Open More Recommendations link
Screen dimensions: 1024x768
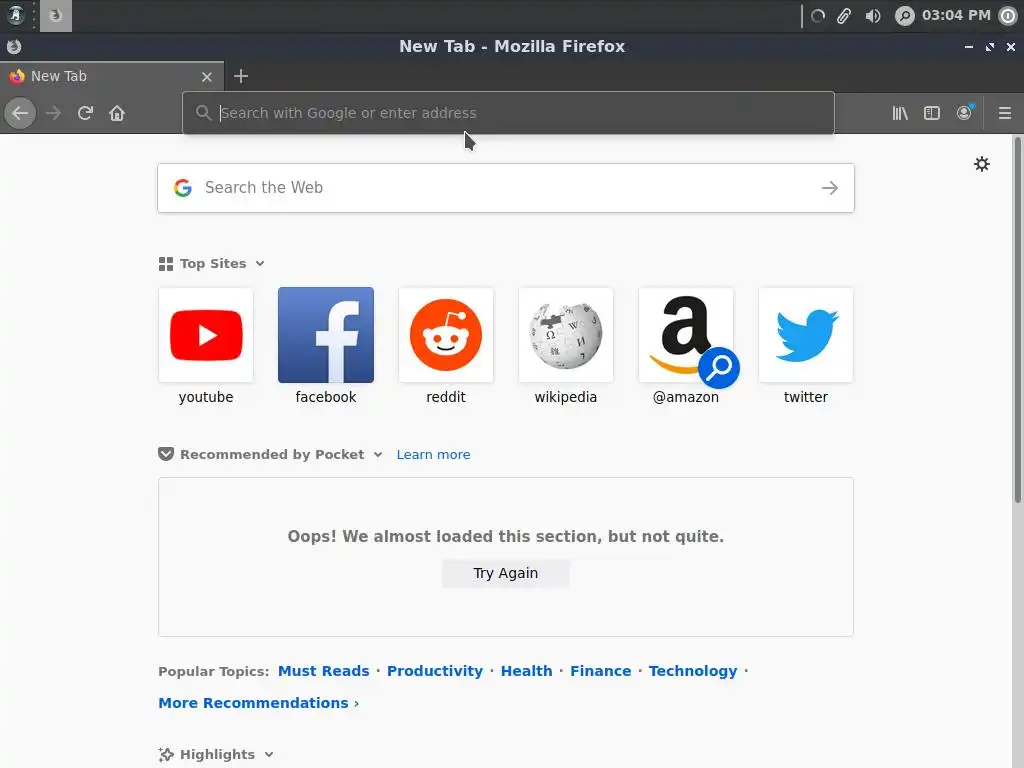(x=259, y=703)
